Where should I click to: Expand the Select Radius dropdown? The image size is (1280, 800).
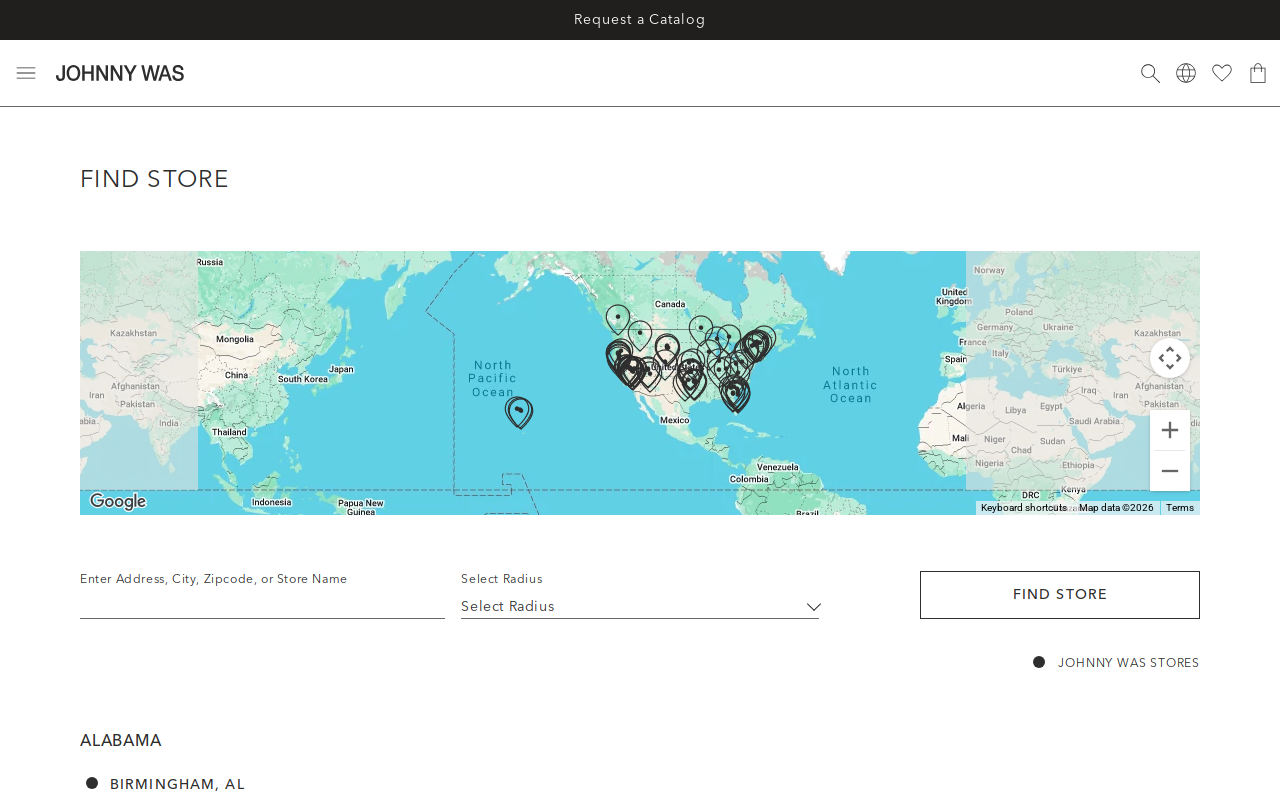(640, 606)
